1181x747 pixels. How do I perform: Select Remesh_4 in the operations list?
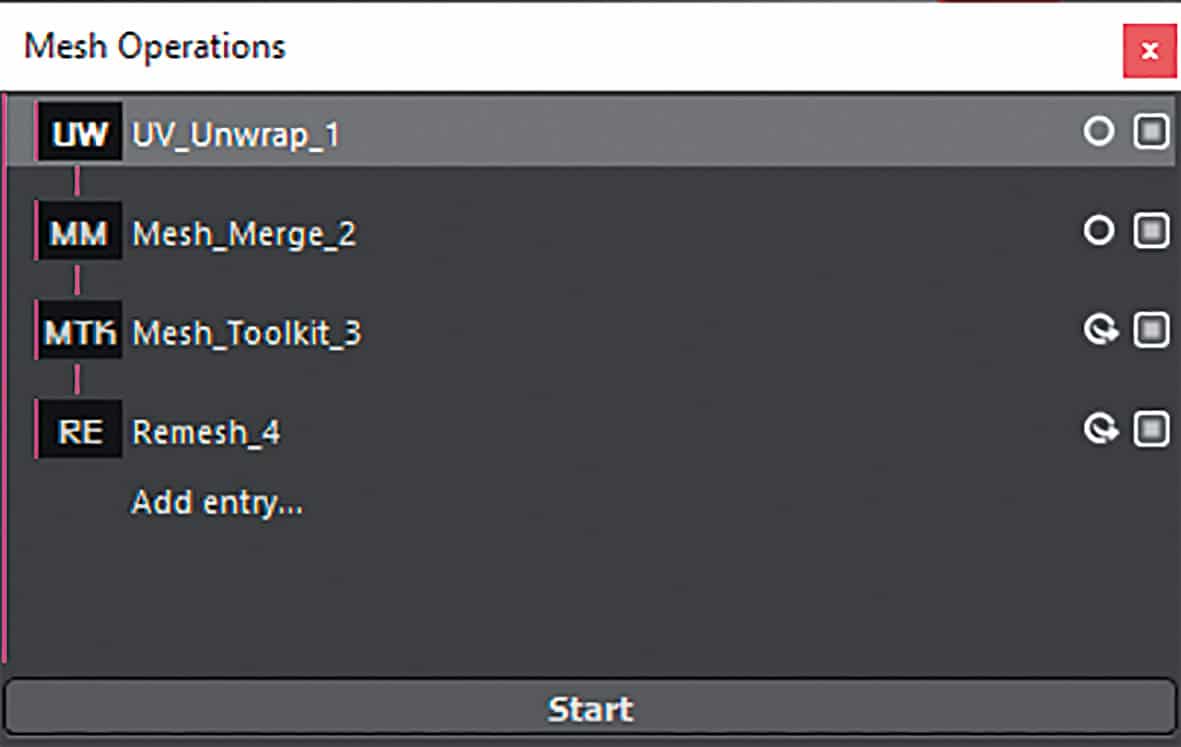(x=207, y=431)
